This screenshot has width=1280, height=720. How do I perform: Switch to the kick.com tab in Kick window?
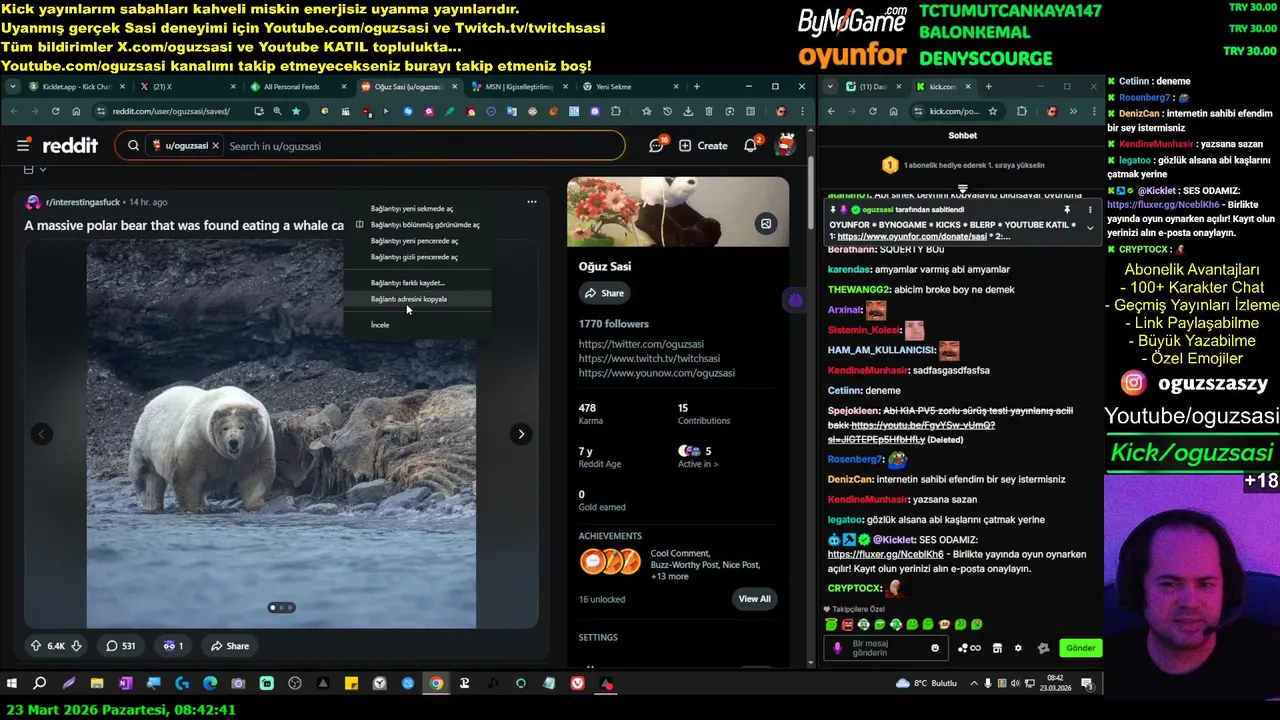[943, 87]
